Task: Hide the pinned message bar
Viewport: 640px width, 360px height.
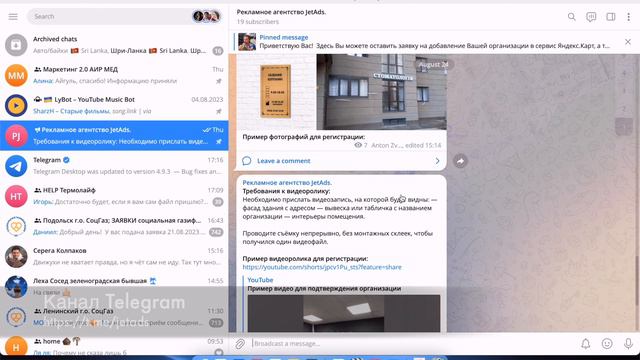Action: 628,42
